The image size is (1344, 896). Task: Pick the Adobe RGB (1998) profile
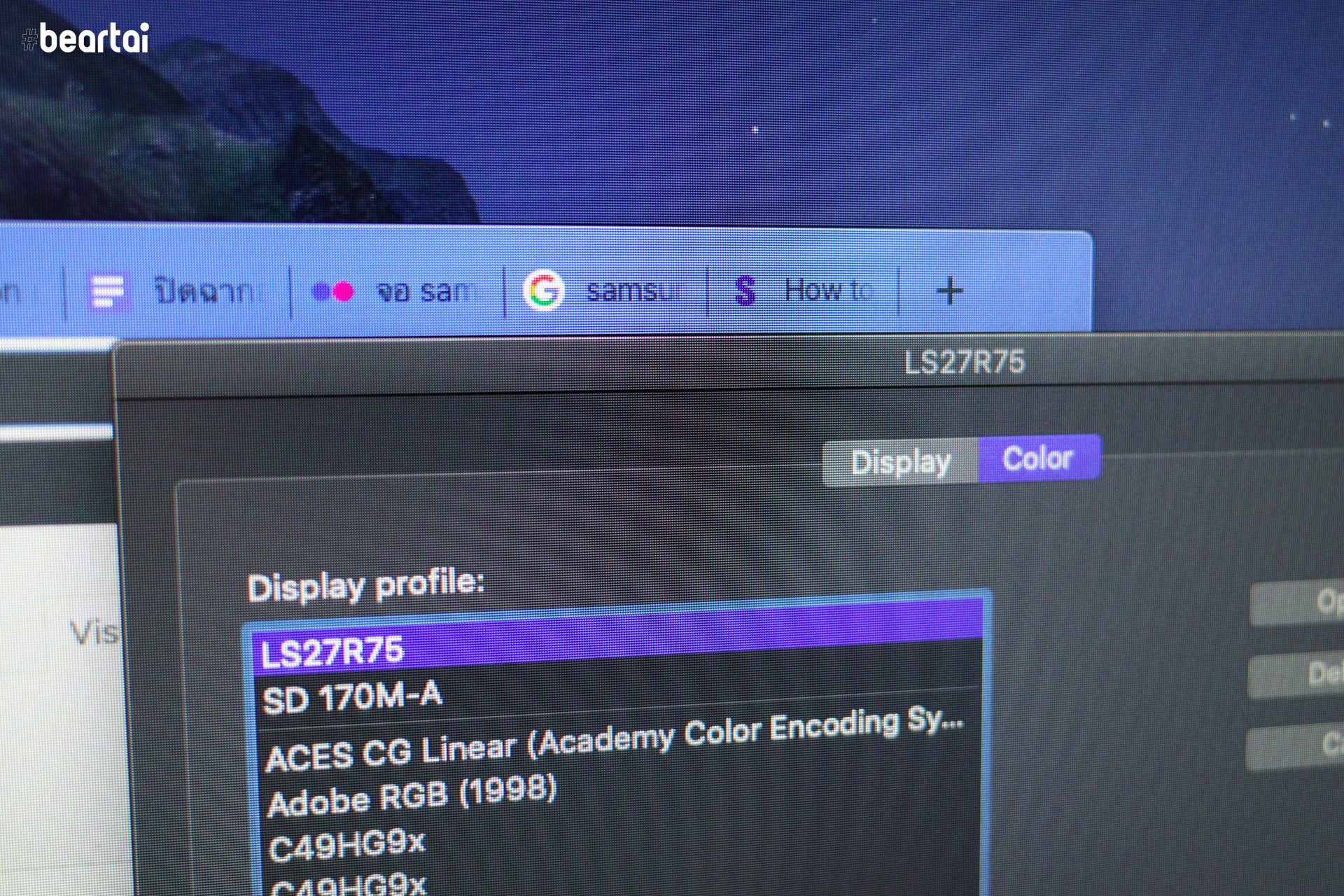point(412,796)
